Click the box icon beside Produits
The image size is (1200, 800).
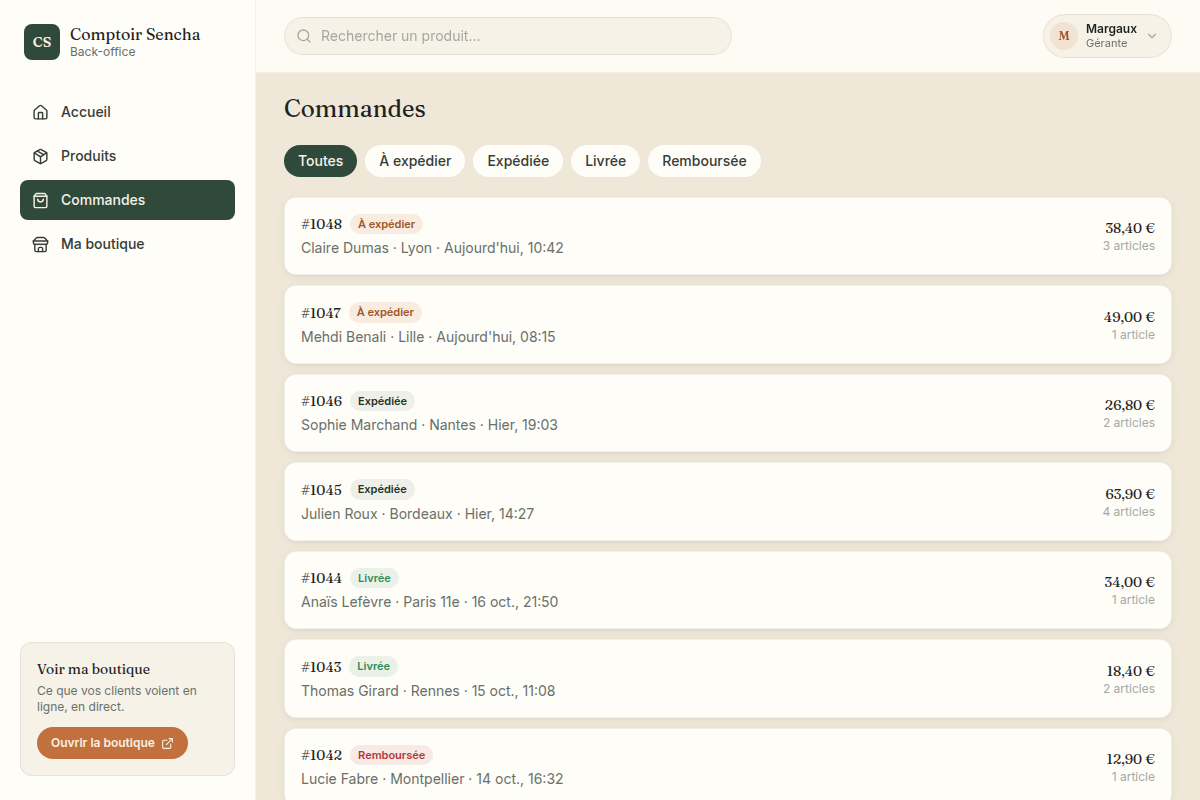coord(40,156)
